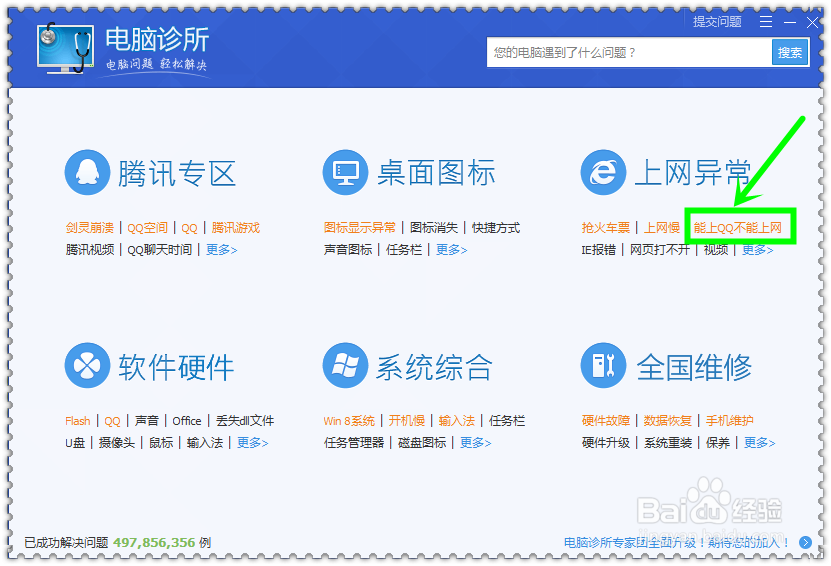The width and height of the screenshot is (831, 566).
Task: Open the 腾讯专区 heading
Action: (x=176, y=173)
